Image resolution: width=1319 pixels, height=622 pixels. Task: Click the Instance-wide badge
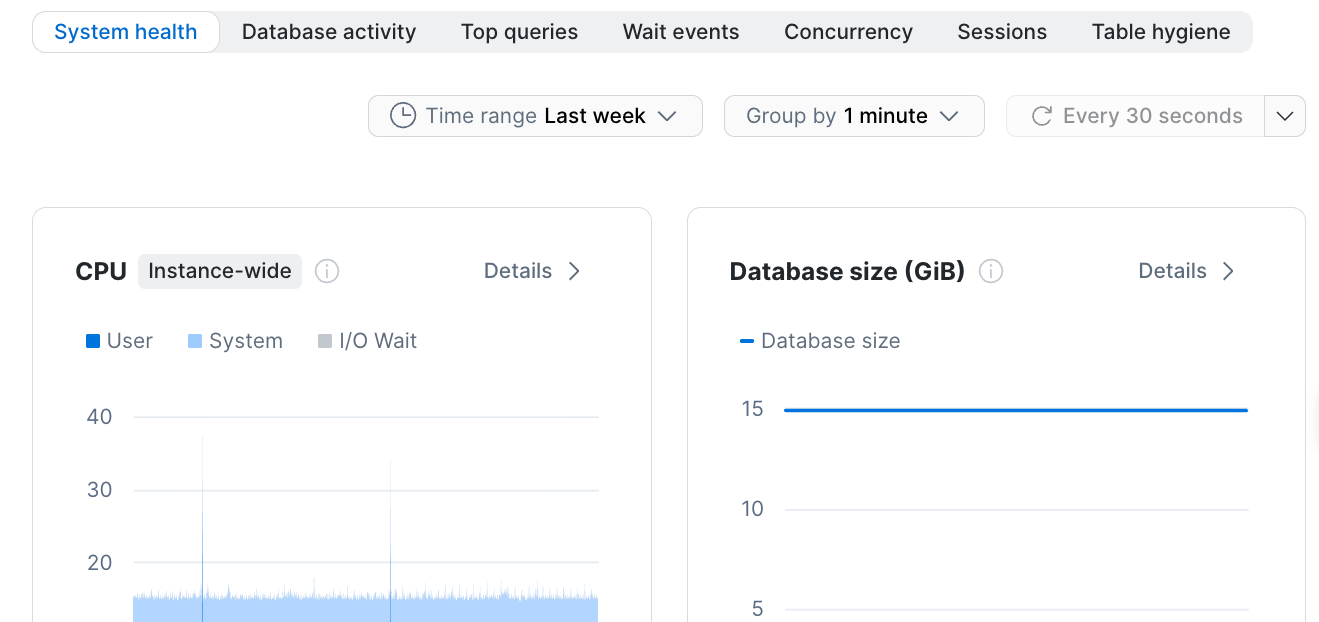[x=220, y=271]
